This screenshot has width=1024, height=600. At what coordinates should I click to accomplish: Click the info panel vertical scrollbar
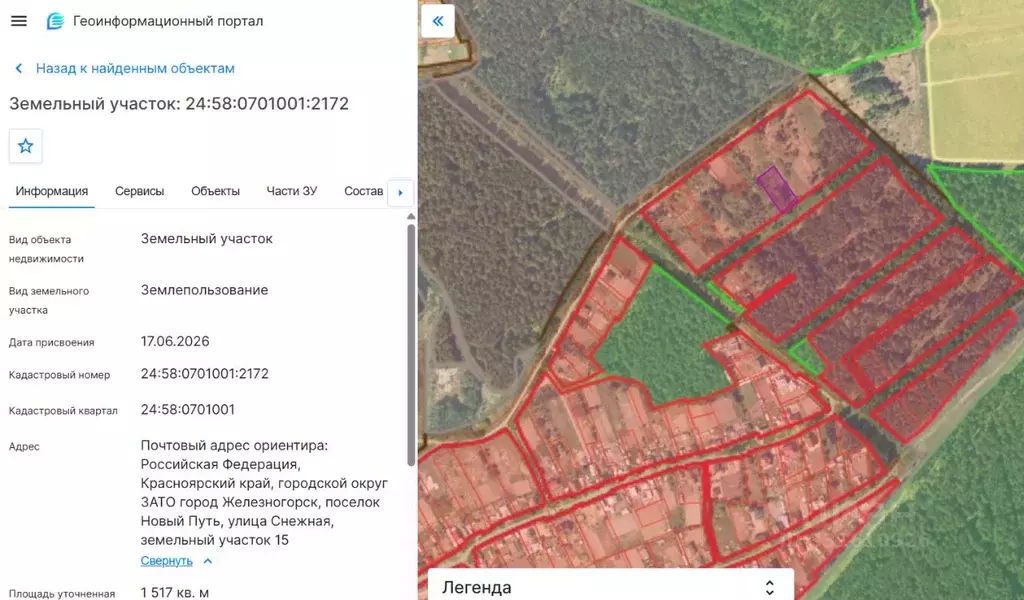tap(411, 345)
